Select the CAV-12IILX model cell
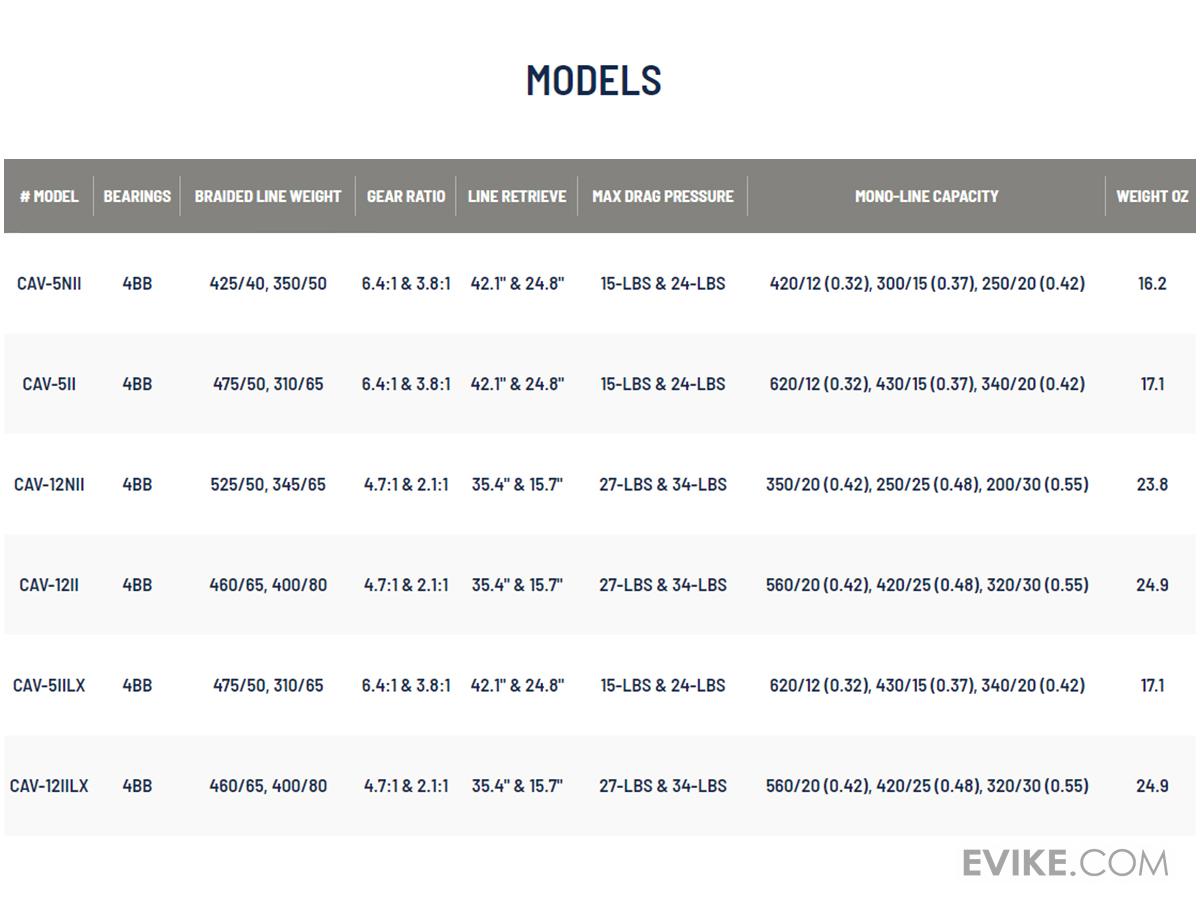The image size is (1200, 900). [x=49, y=786]
